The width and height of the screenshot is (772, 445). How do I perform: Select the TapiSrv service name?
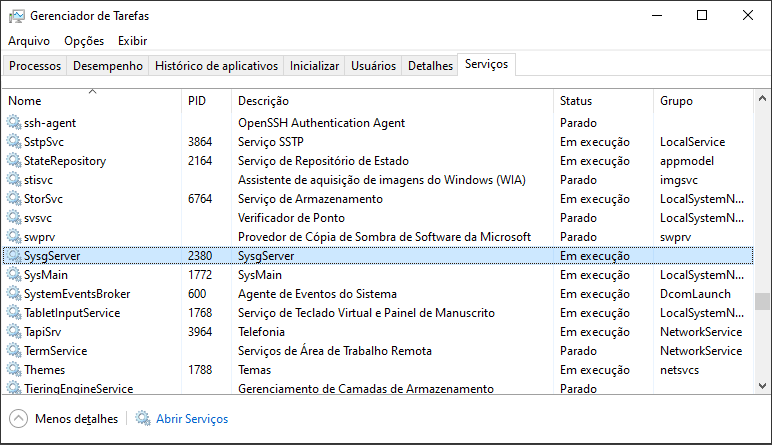click(x=43, y=332)
